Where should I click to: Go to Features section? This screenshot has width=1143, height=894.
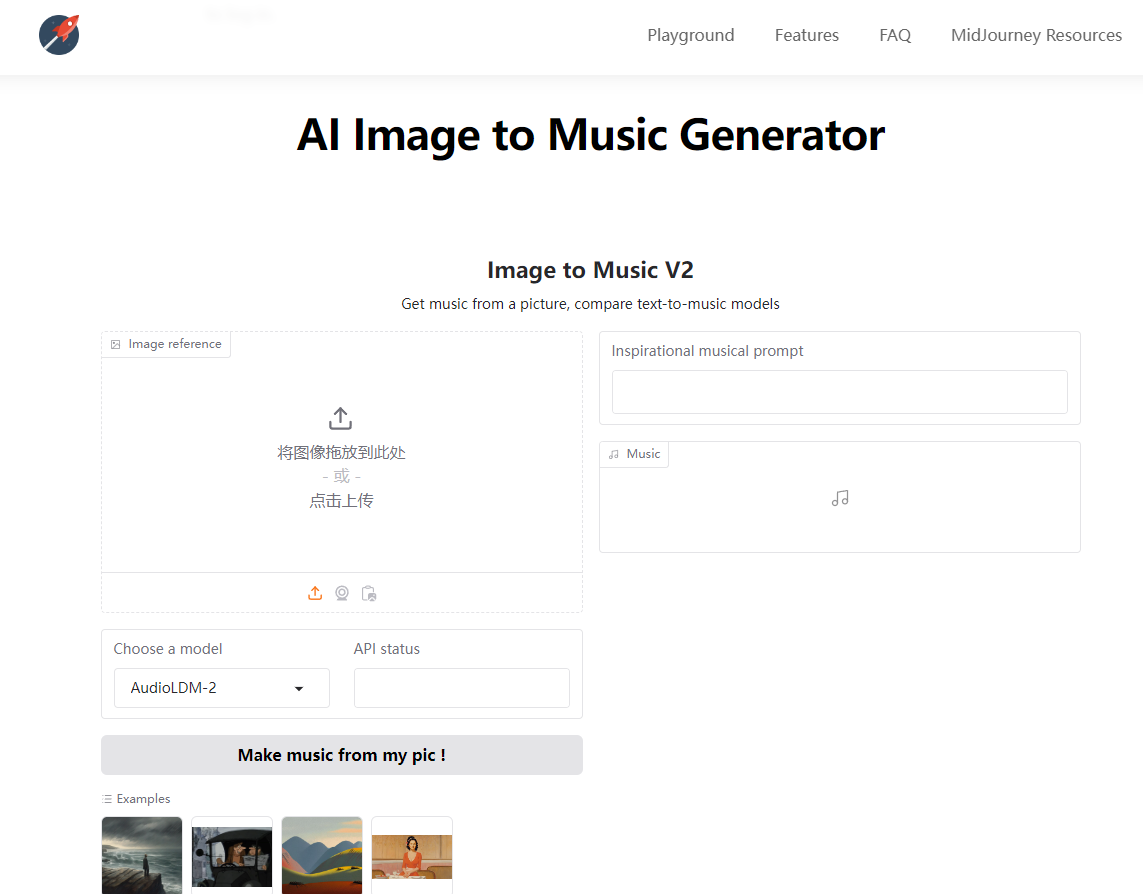[806, 35]
